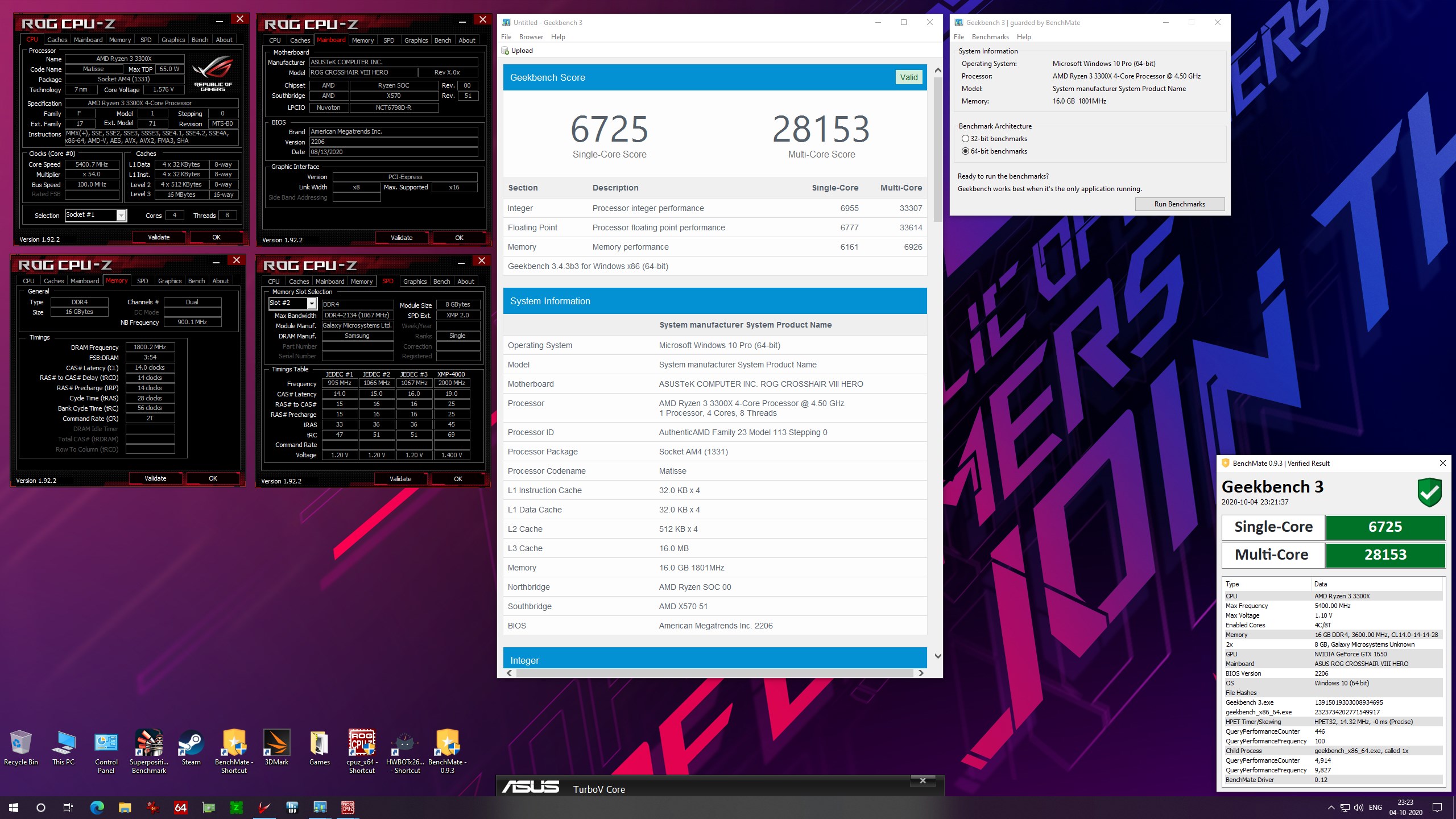This screenshot has height=819, width=1456.
Task: Click OK in the Mainboard CPU-Z window
Action: (459, 238)
